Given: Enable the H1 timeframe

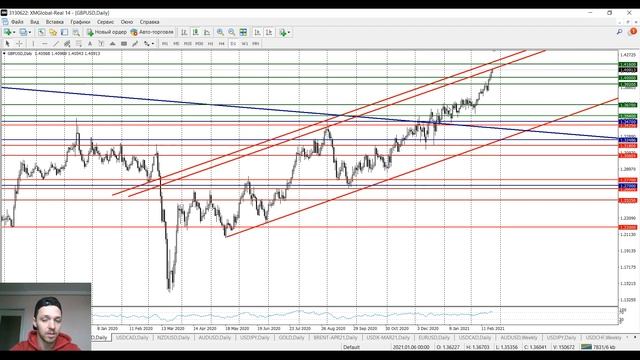Looking at the screenshot, I should 211,44.
